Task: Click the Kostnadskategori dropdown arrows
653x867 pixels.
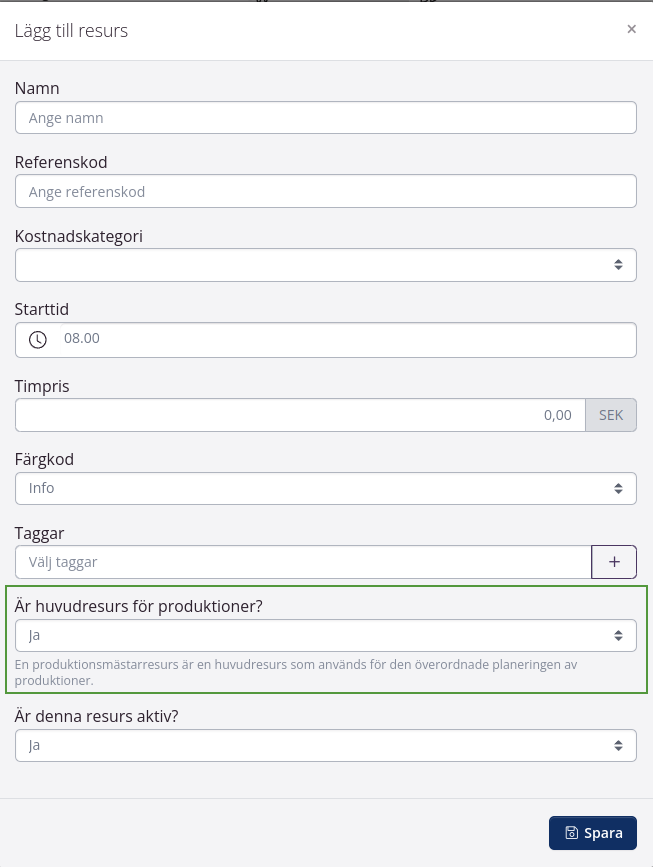Action: point(618,265)
